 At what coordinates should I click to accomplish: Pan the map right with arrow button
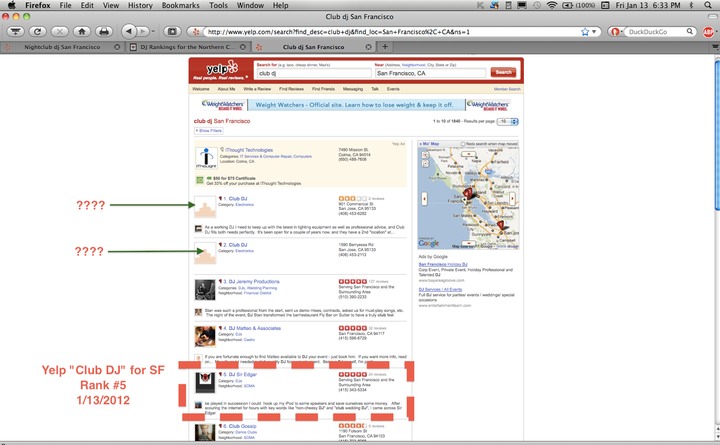point(512,199)
